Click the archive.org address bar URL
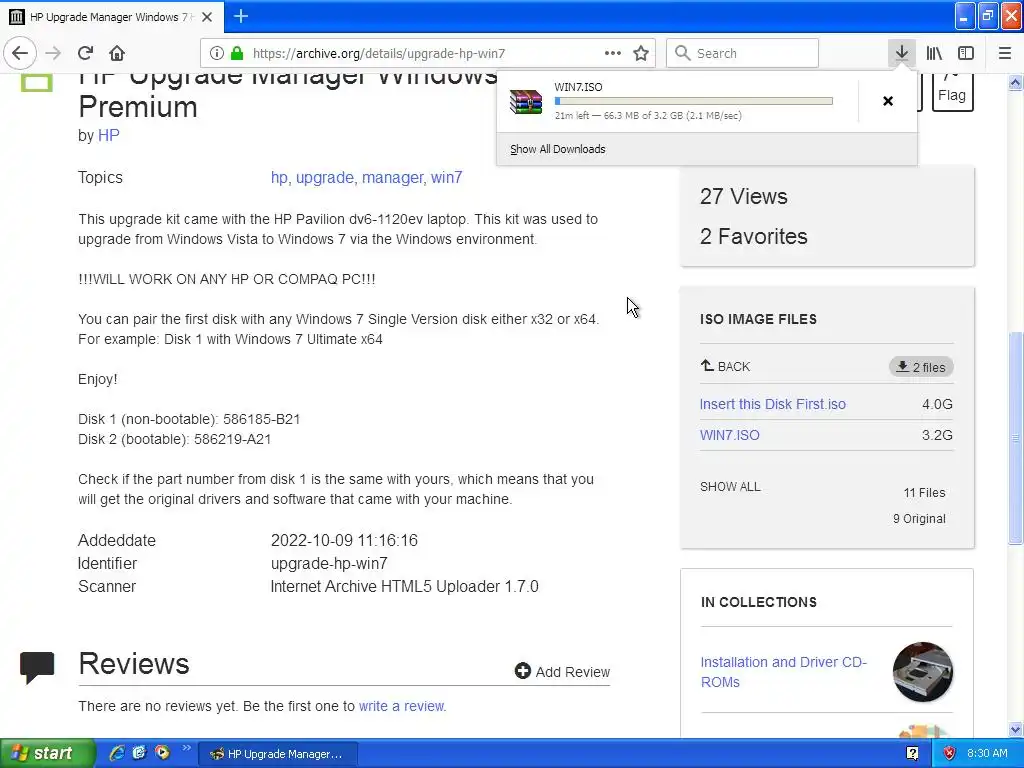 [x=379, y=54]
